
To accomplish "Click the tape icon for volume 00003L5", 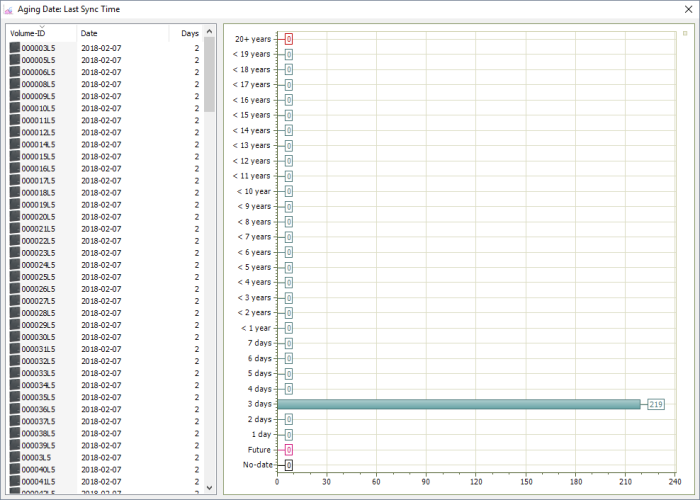I will pos(15,457).
